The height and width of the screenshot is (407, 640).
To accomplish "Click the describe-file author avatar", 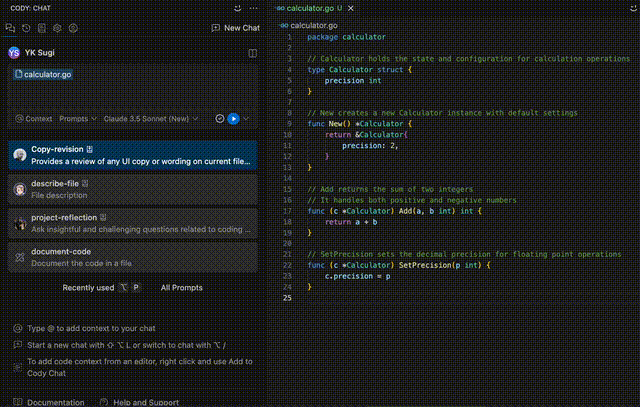I will click(20, 189).
